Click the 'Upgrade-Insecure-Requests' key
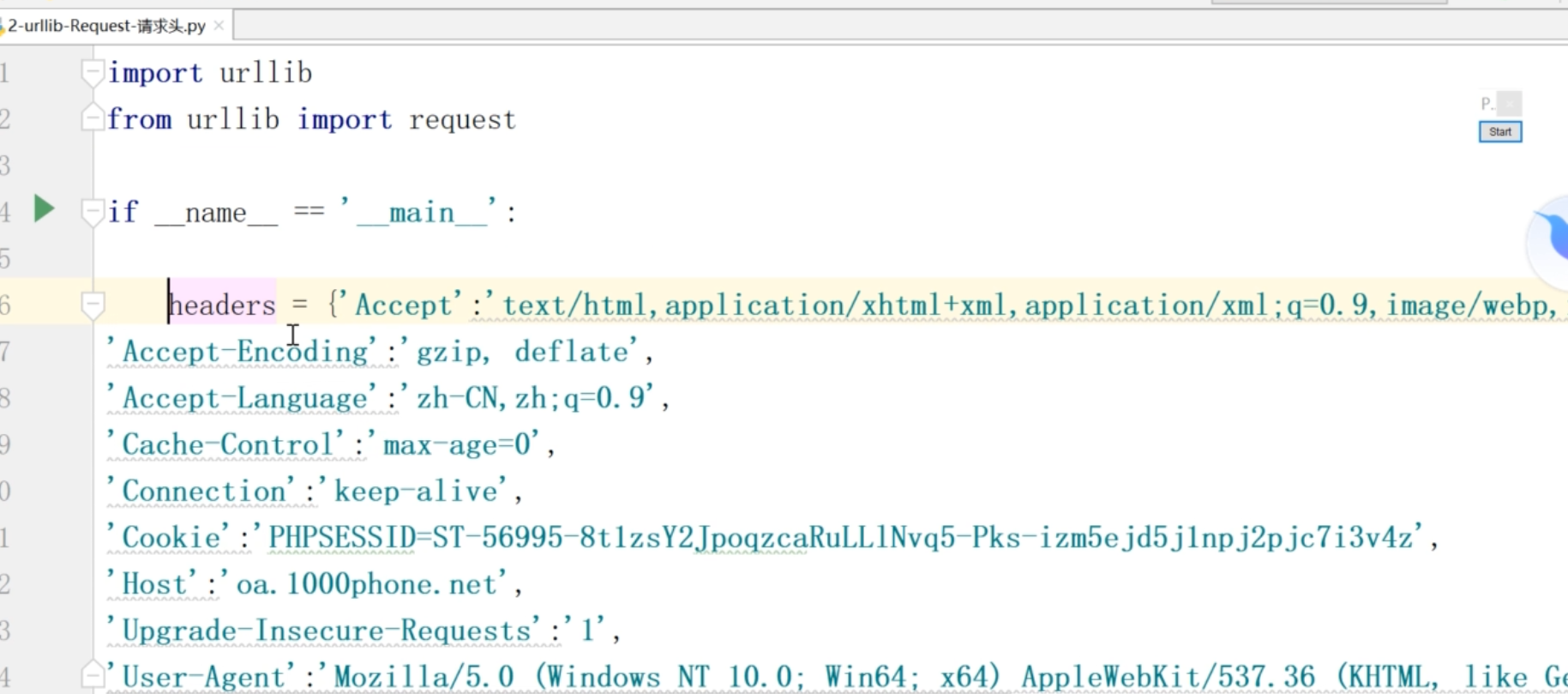Image resolution: width=1568 pixels, height=694 pixels. tap(324, 631)
